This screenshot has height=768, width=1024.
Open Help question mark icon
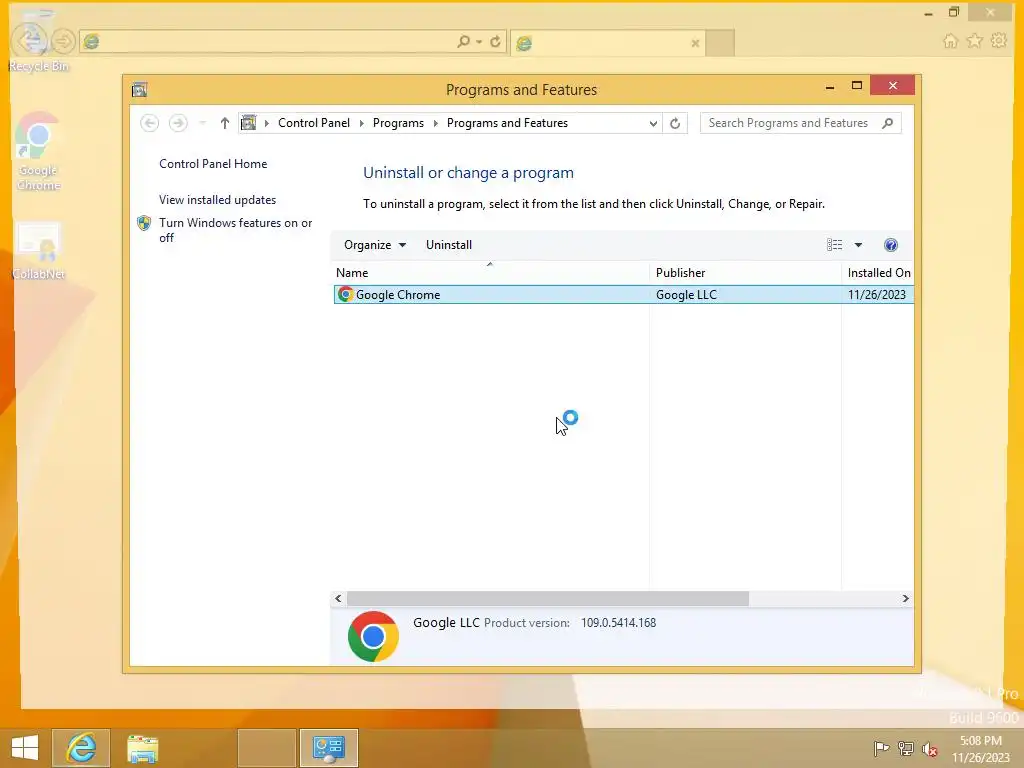[x=891, y=245]
